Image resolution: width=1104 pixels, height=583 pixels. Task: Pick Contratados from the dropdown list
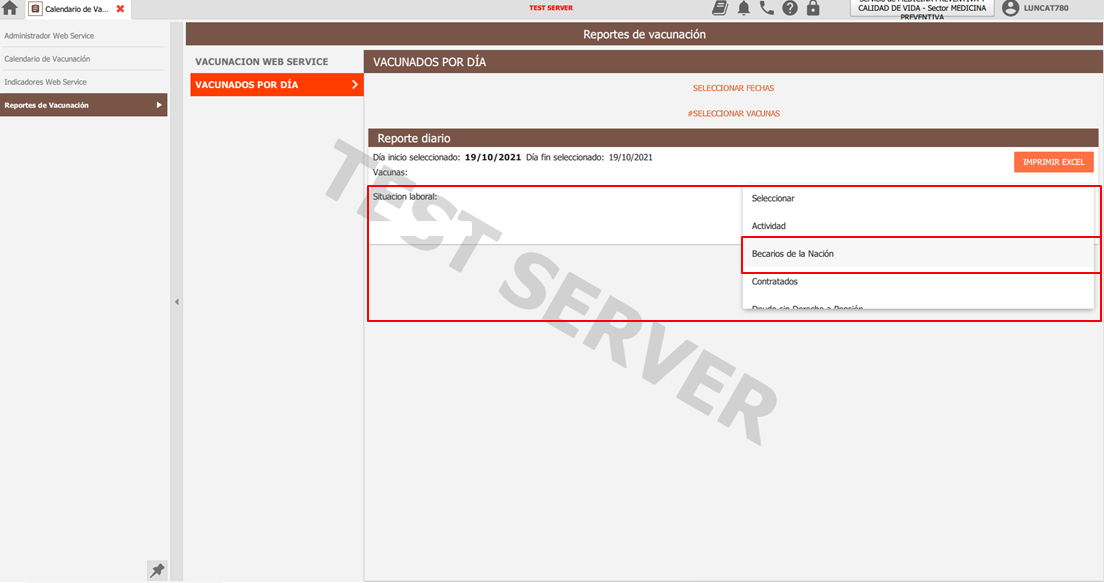point(775,282)
